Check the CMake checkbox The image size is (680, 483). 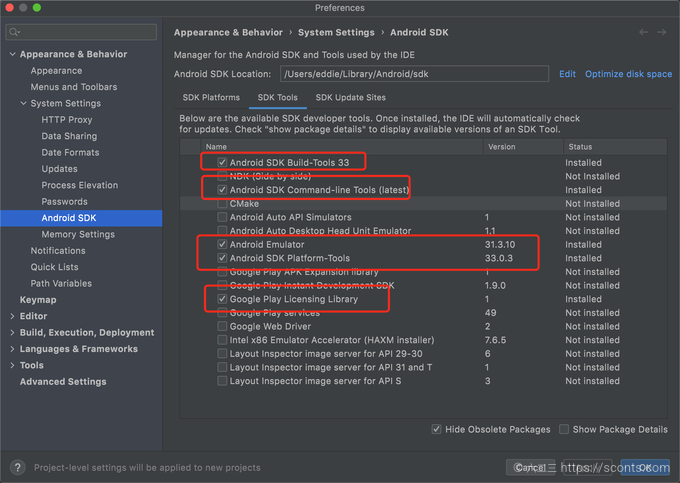[x=222, y=203]
